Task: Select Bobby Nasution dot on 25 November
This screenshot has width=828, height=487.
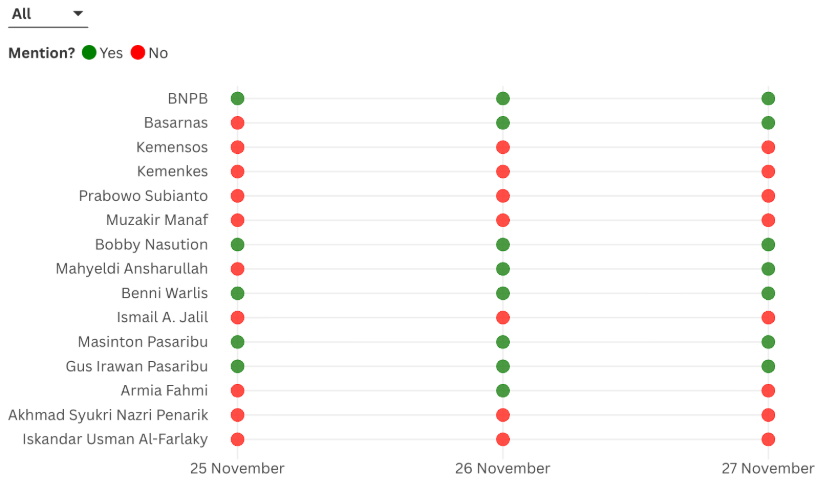Action: 237,245
